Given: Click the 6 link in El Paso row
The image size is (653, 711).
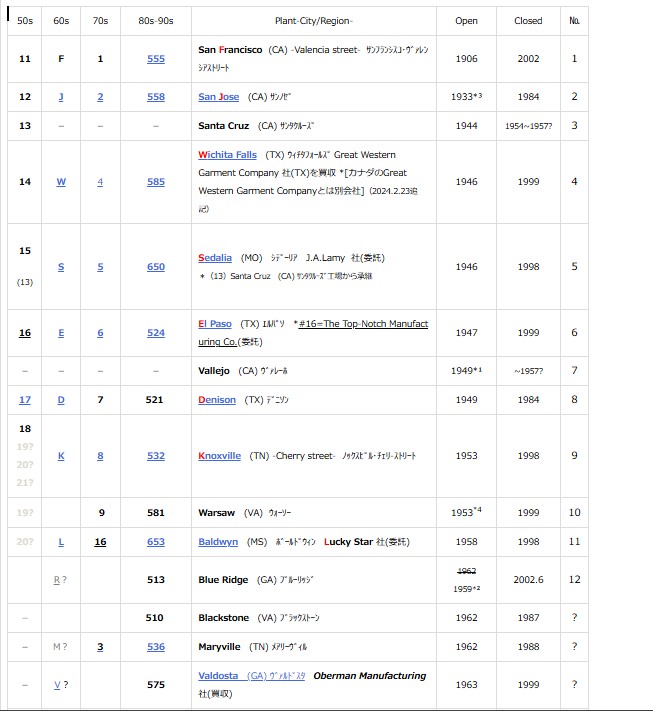Looking at the screenshot, I should [x=100, y=333].
